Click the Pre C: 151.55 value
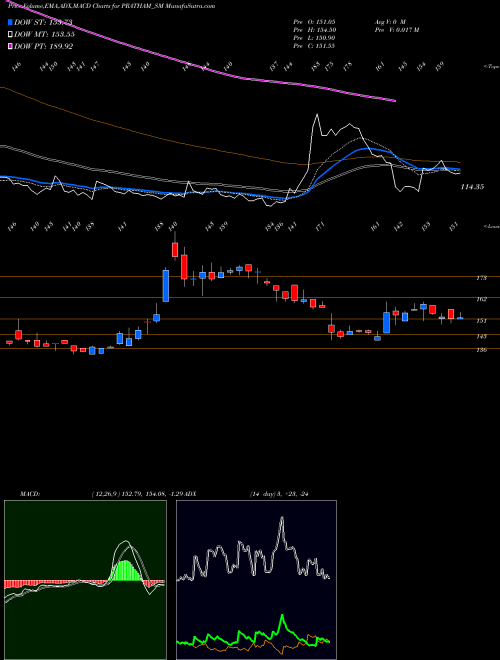Viewport: 500px width, 660px height. point(314,46)
